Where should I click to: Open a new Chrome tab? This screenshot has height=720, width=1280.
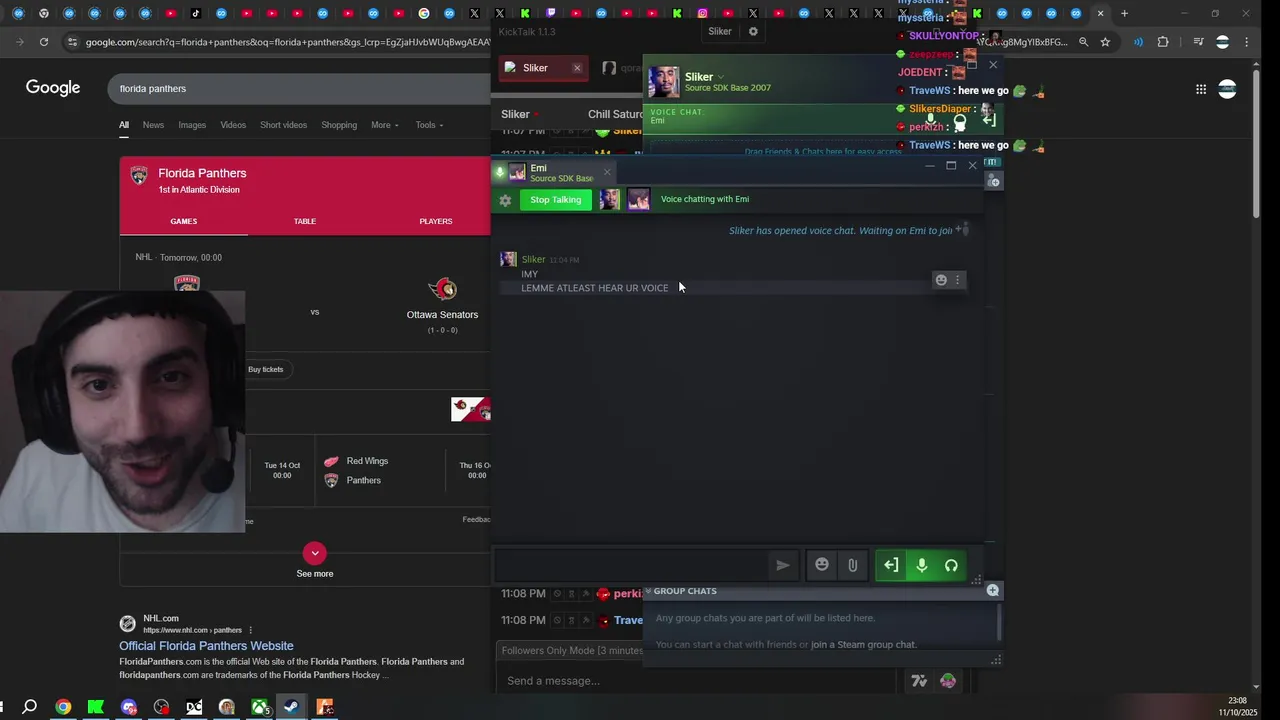point(1124,14)
